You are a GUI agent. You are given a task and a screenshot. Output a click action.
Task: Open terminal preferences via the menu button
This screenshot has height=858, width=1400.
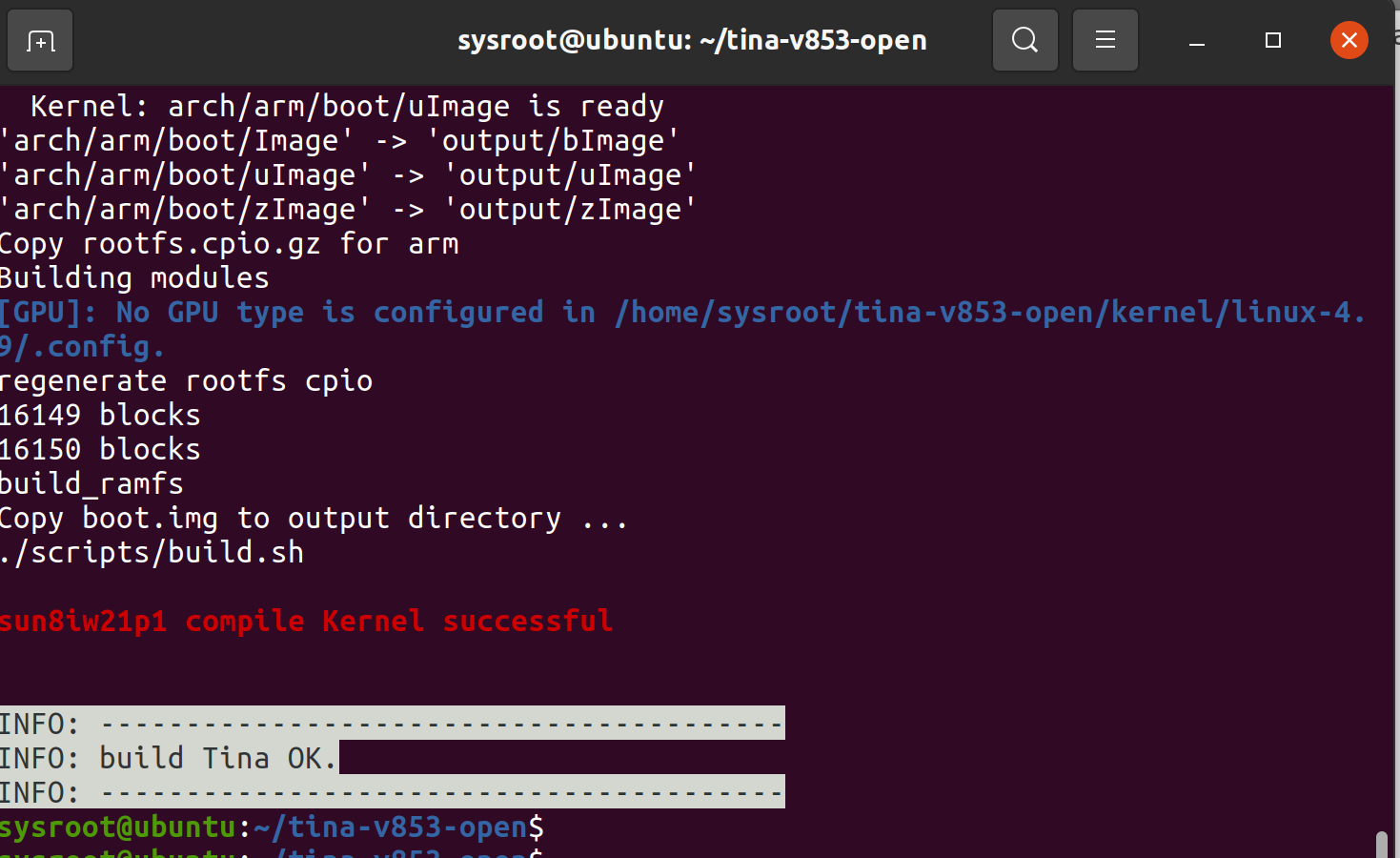(x=1105, y=39)
